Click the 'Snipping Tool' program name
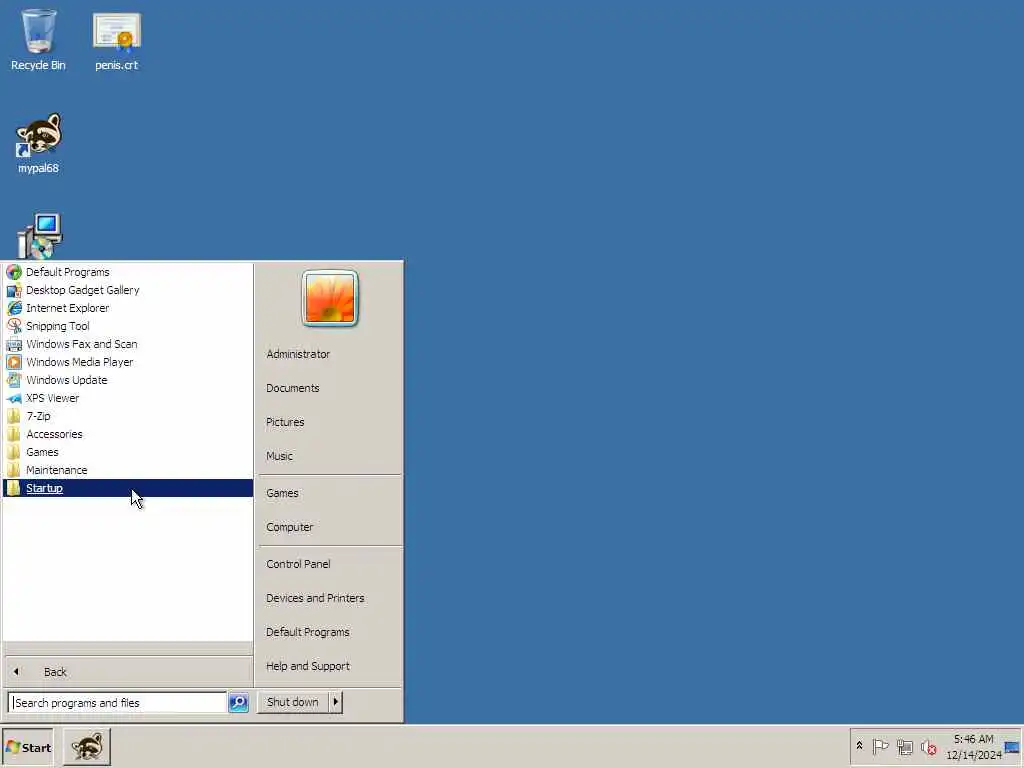 pyautogui.click(x=57, y=326)
